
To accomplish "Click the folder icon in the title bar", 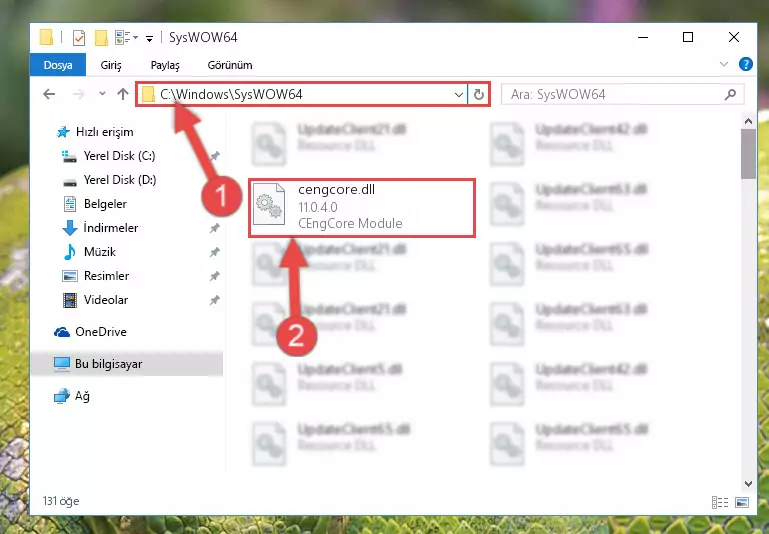I will 46,37.
